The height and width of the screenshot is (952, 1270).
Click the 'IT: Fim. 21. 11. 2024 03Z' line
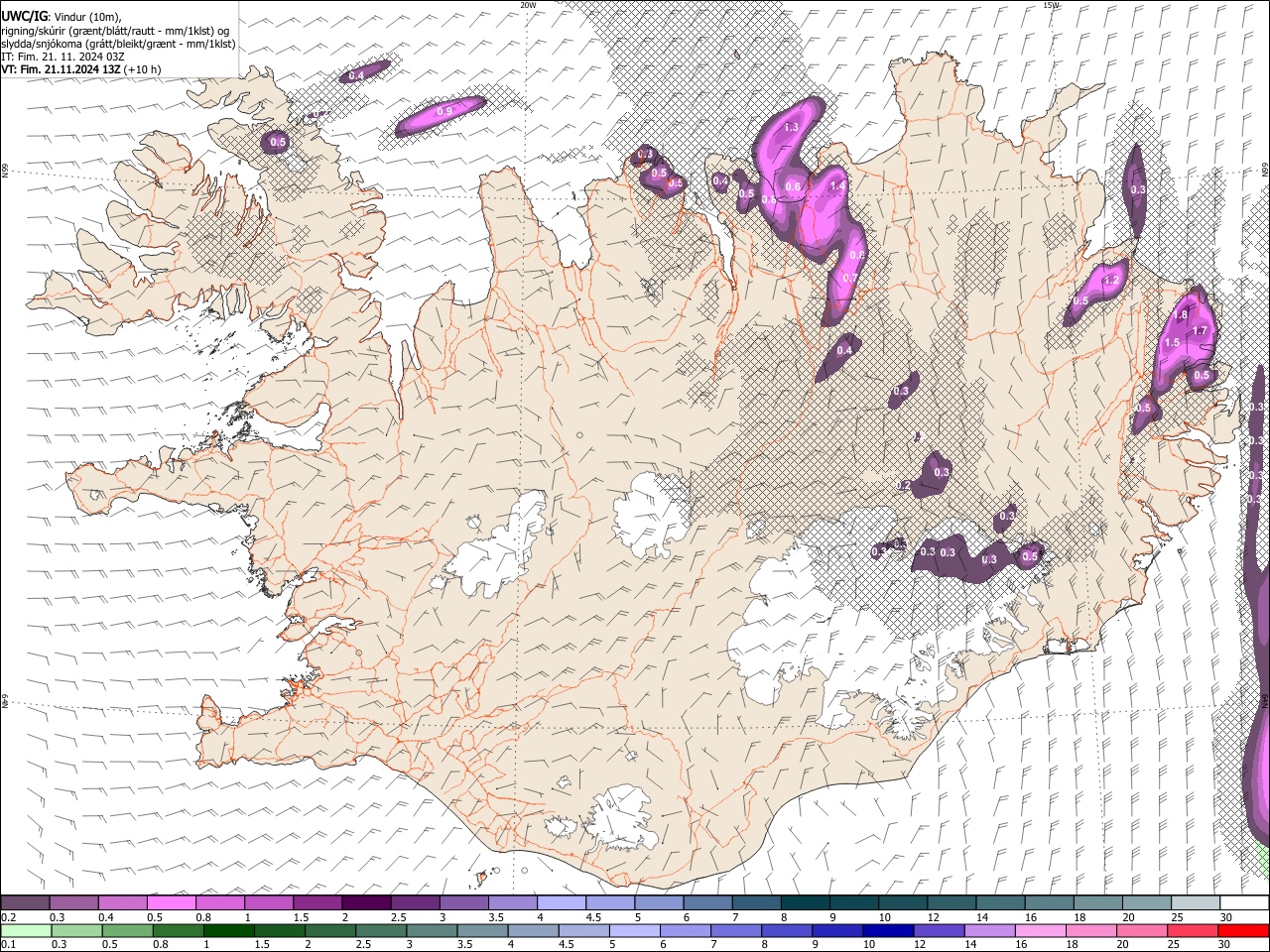click(63, 57)
